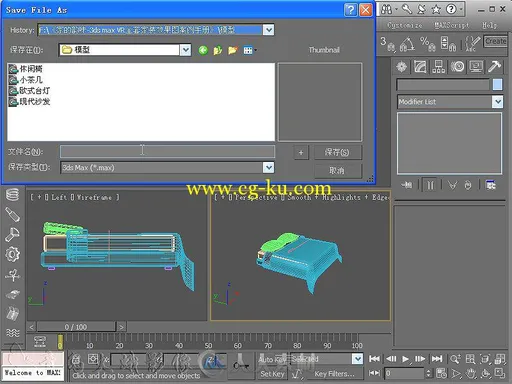Image resolution: width=512 pixels, height=384 pixels.
Task: Switch to Utilities hammer tab
Action: click(495, 67)
